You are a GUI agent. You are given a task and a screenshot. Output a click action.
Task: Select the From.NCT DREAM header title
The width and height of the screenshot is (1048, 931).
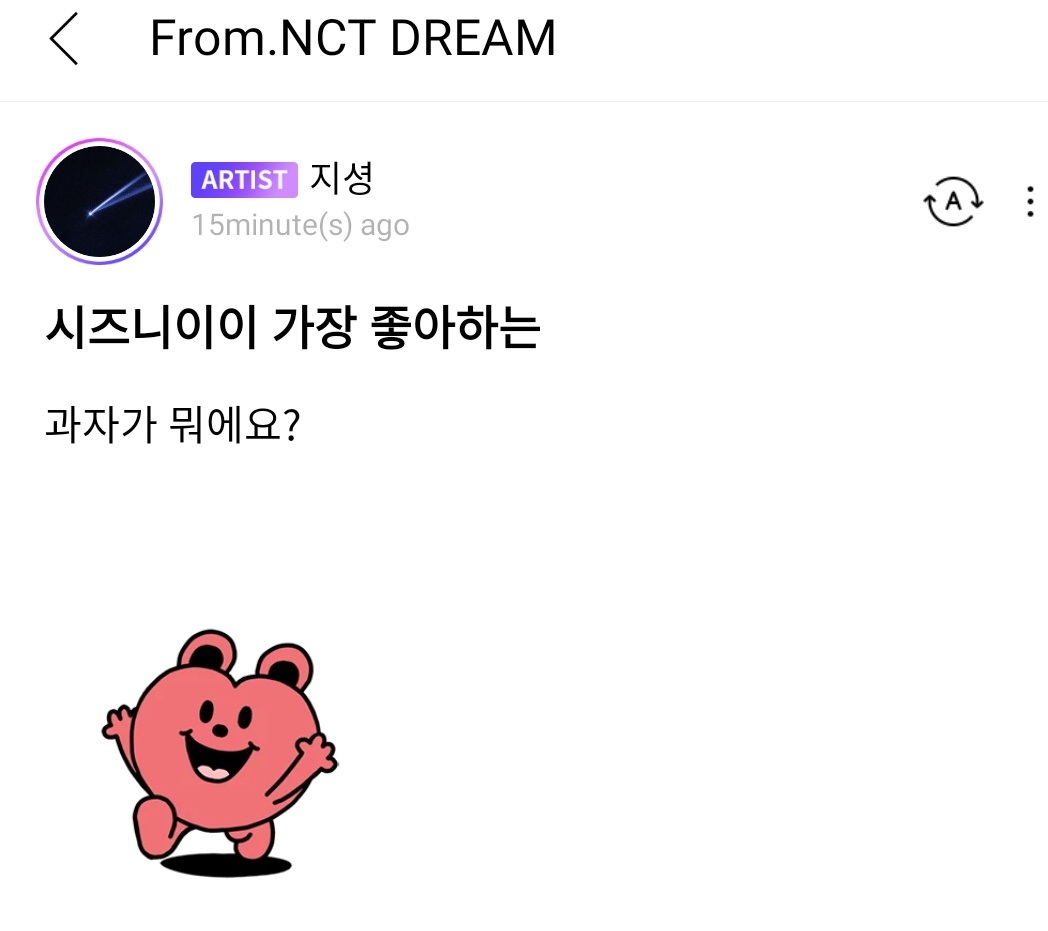353,38
